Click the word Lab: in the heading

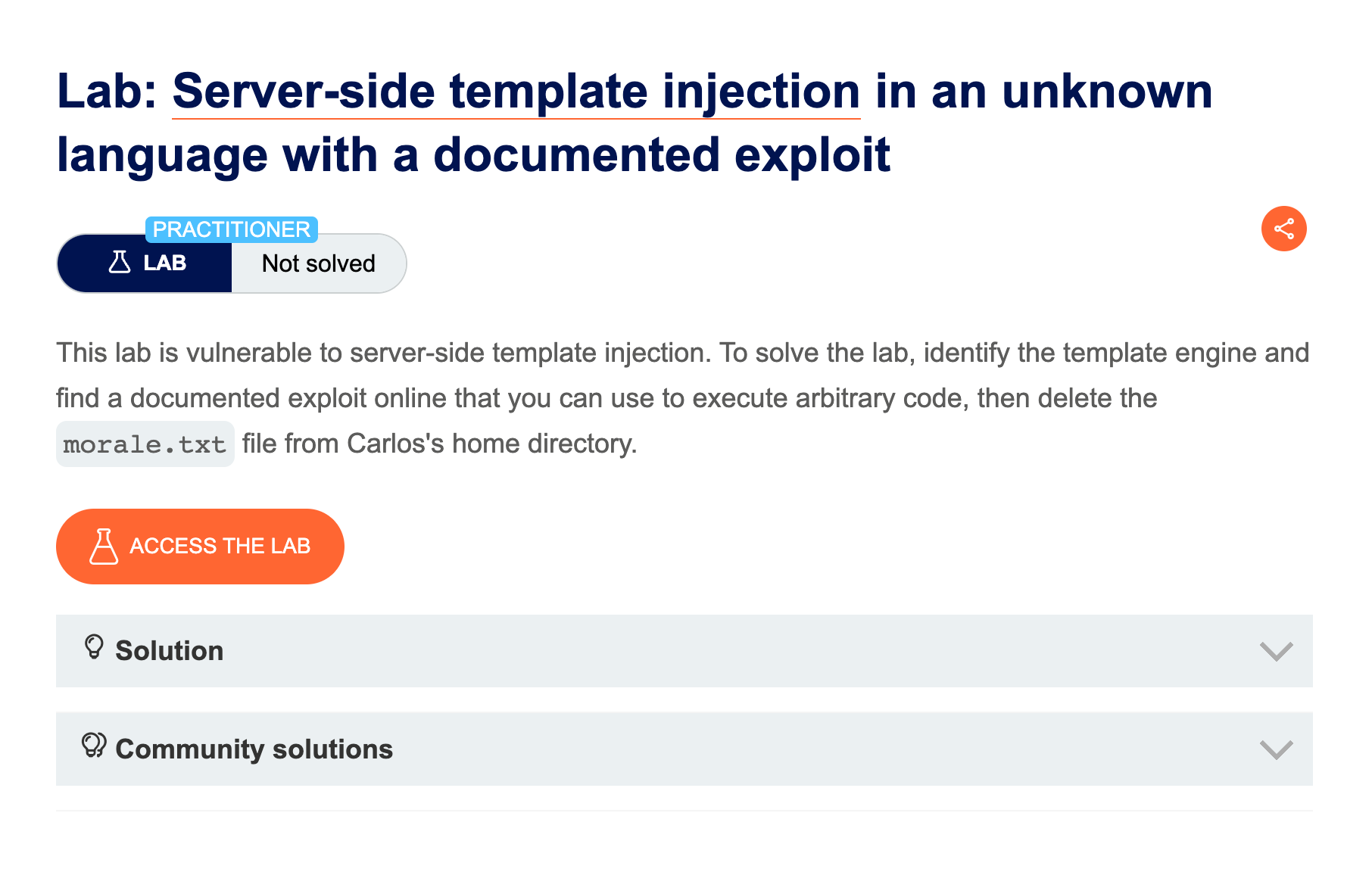[x=107, y=92]
